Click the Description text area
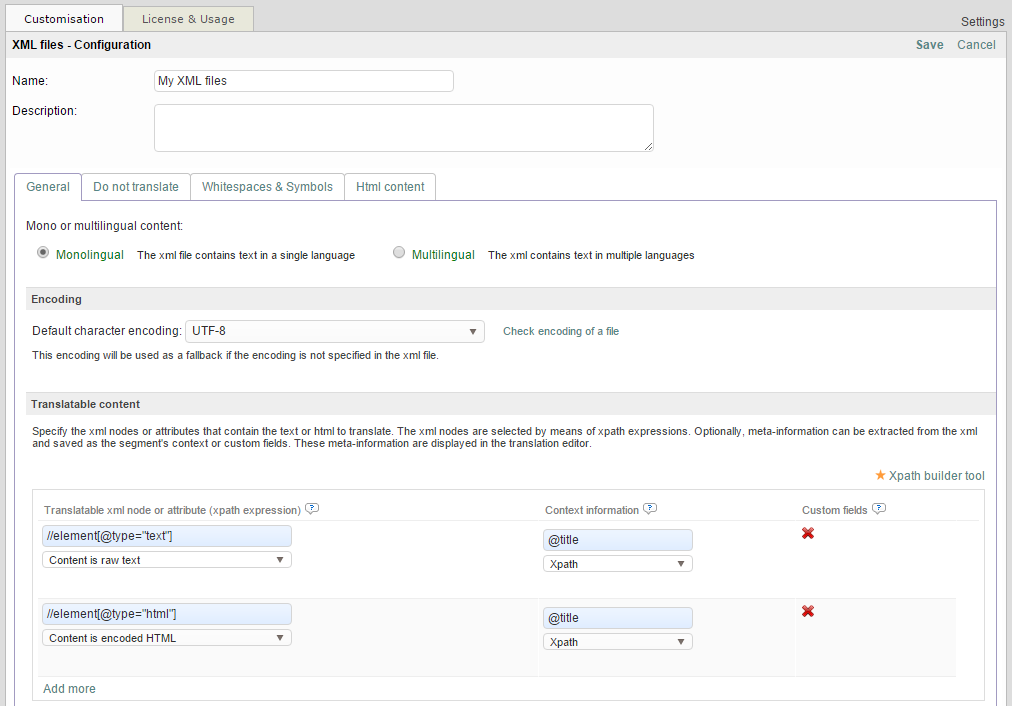Screen dimensions: 1012x706 point(403,128)
